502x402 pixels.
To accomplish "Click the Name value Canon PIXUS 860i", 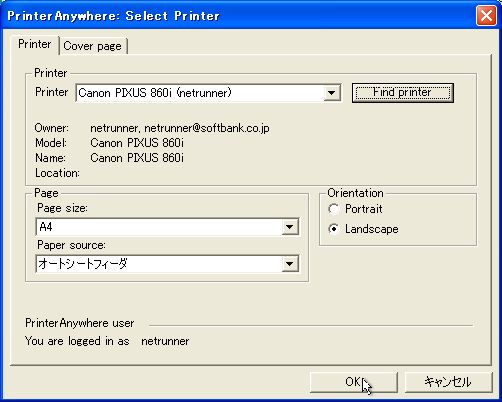I will (x=137, y=158).
